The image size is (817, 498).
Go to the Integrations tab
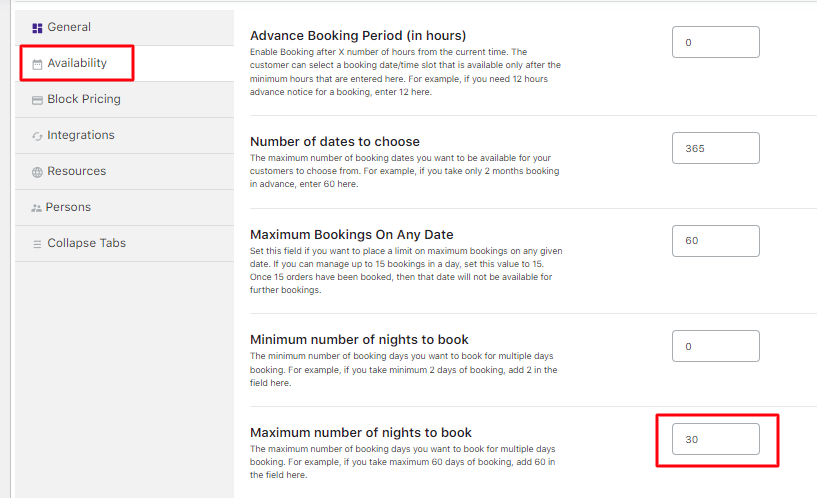pyautogui.click(x=125, y=135)
